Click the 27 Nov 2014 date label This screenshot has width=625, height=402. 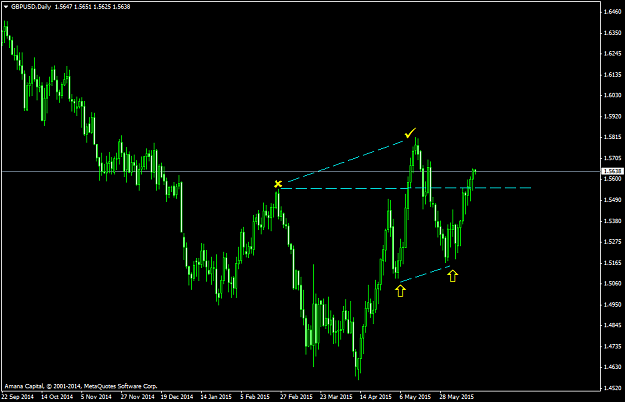(x=138, y=397)
